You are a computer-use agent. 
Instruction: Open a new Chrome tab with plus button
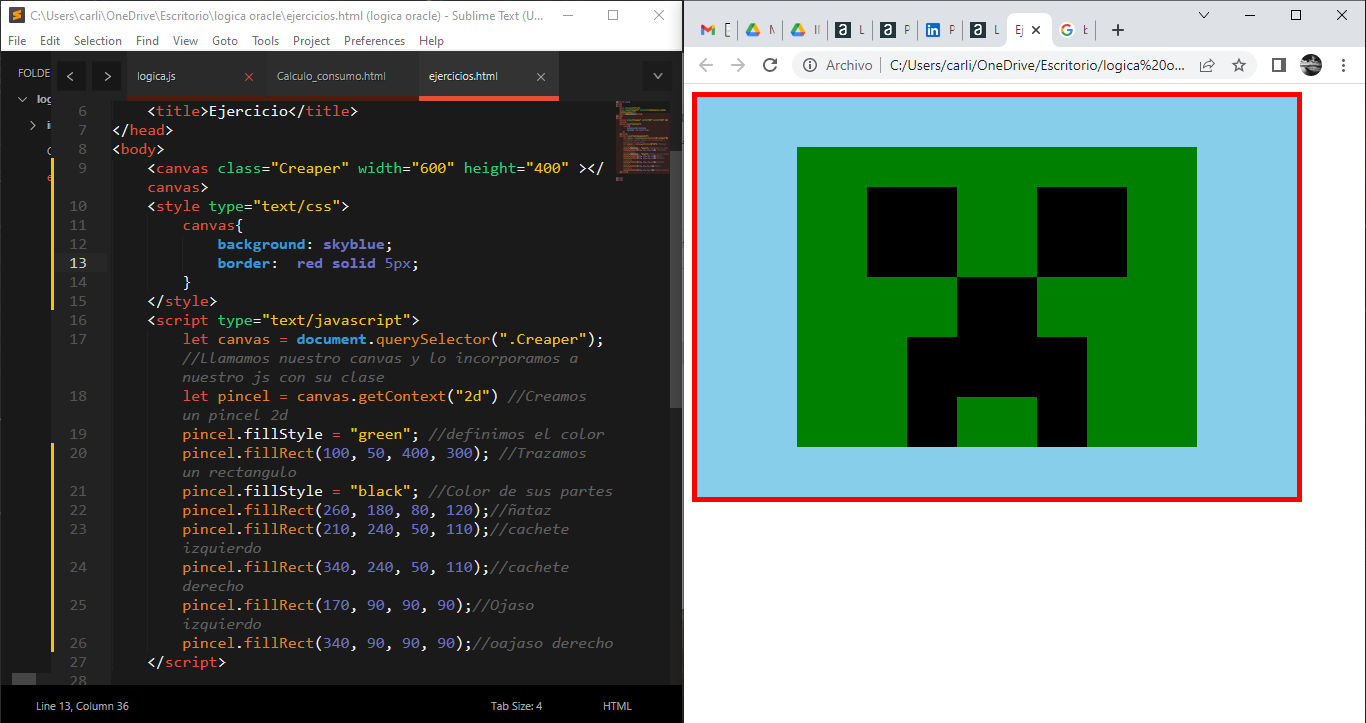[x=1118, y=30]
